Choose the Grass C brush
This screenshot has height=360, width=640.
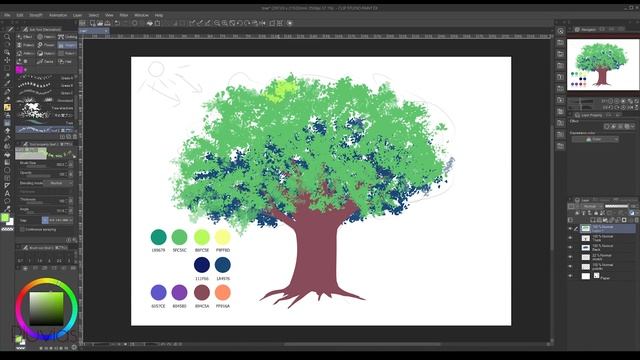pos(46,93)
